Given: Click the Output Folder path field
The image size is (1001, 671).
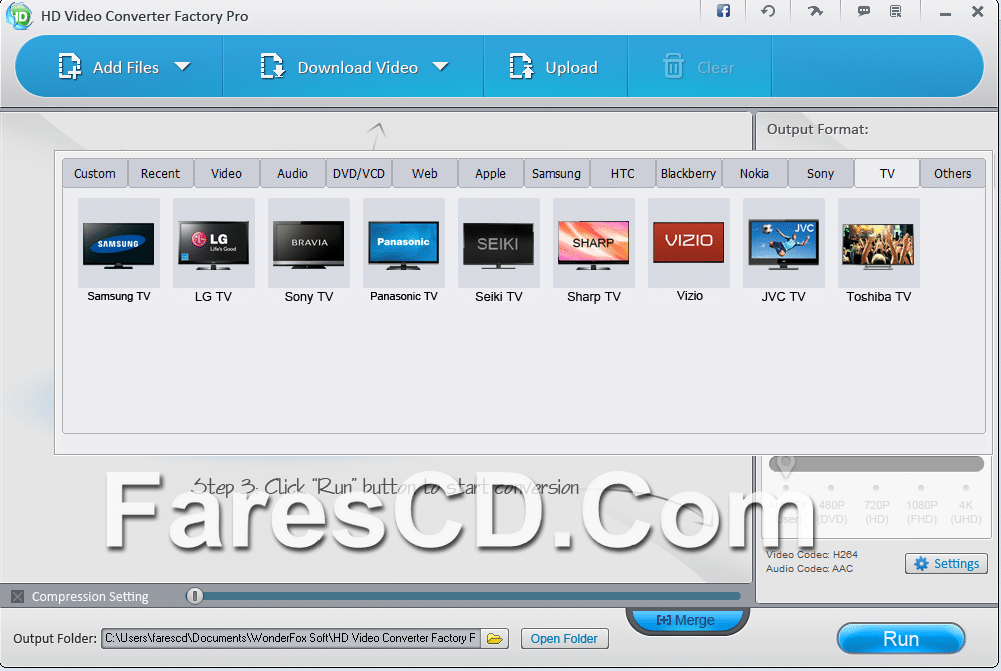Looking at the screenshot, I should (x=290, y=638).
